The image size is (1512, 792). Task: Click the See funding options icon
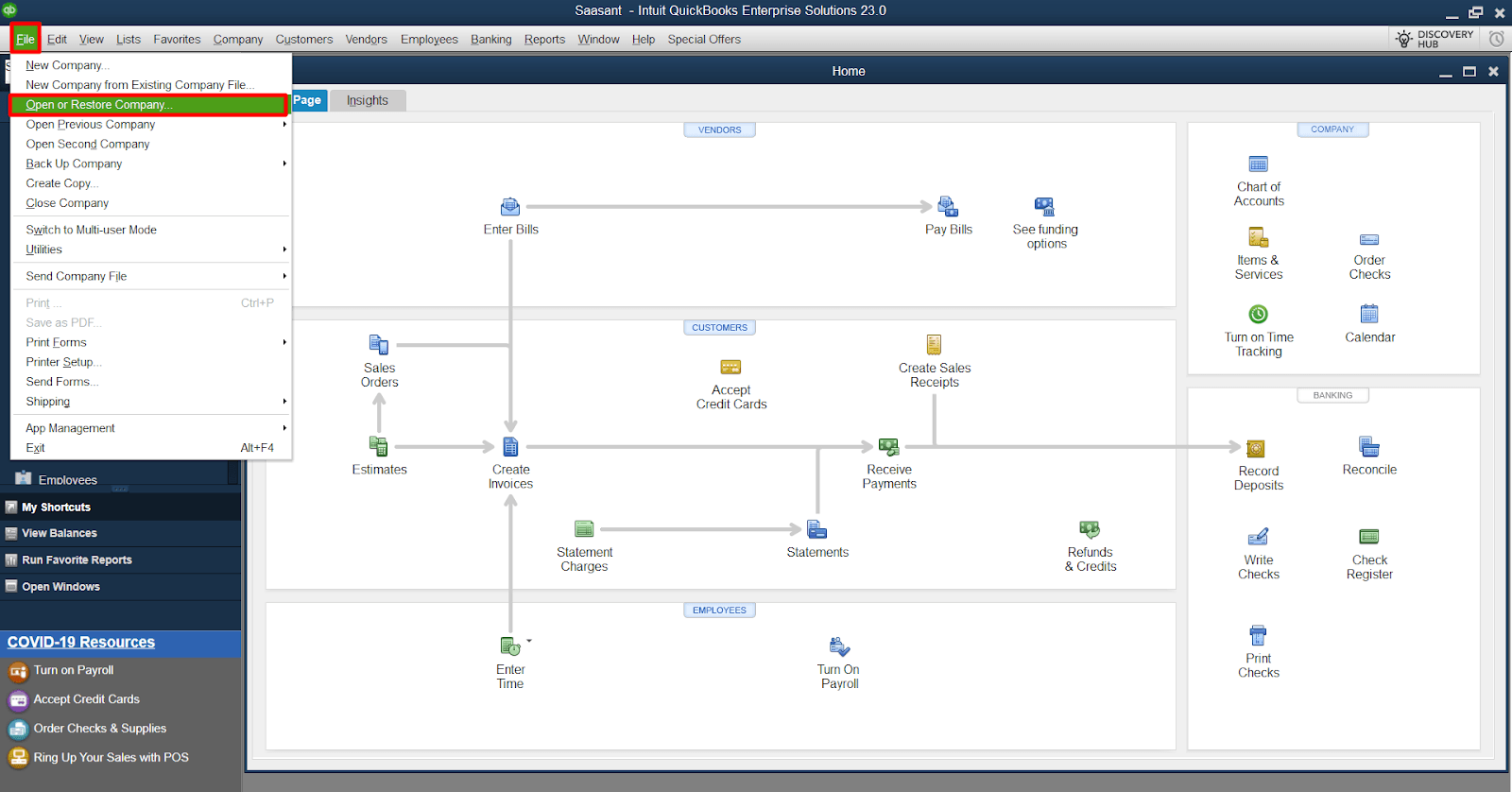click(x=1044, y=207)
